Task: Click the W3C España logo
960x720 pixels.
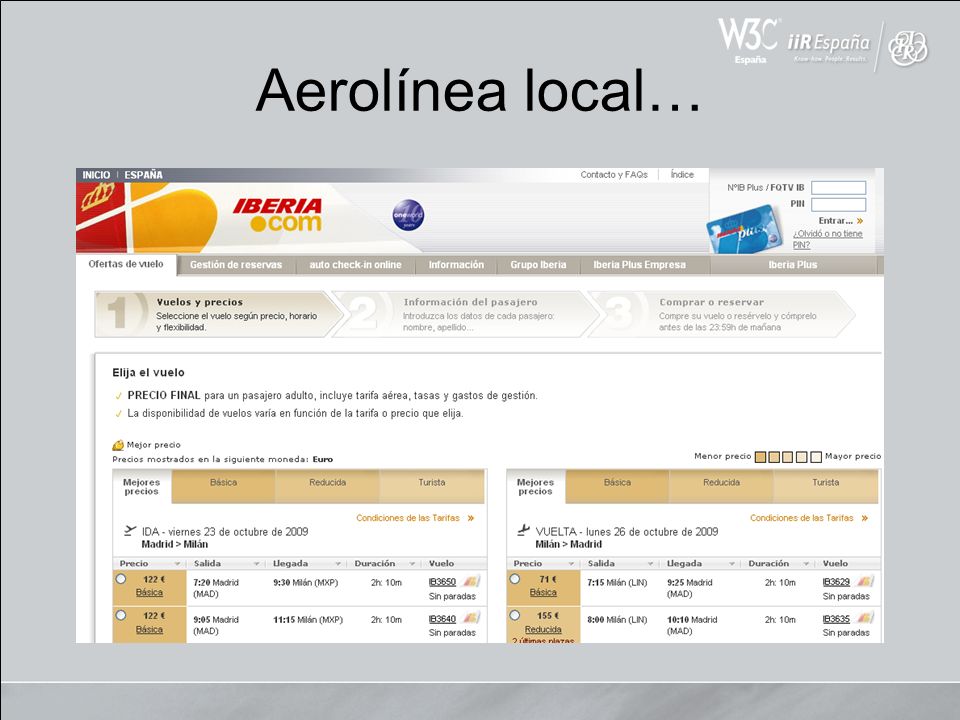Action: click(749, 40)
